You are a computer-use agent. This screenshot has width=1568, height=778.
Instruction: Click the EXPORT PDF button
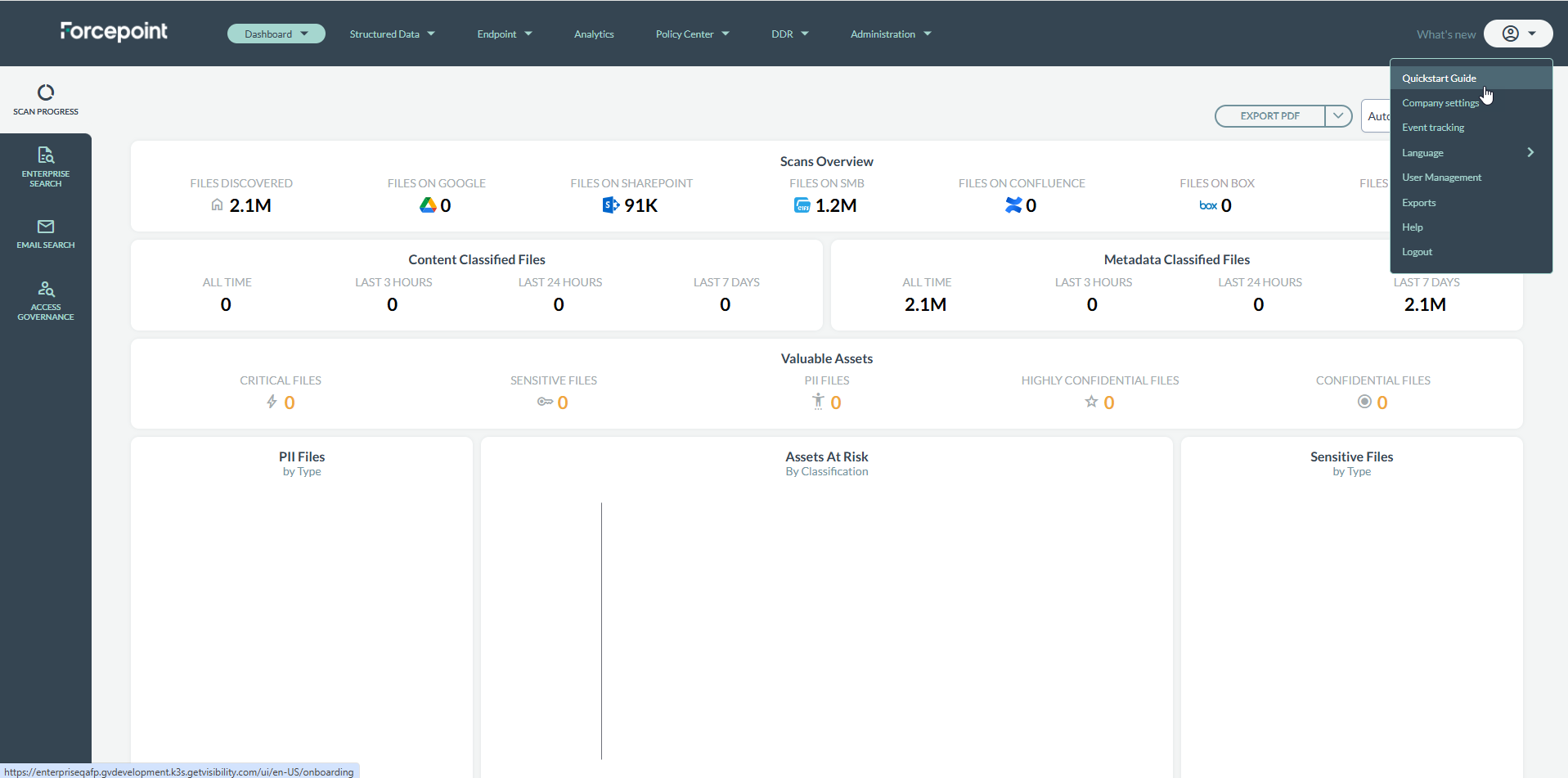coord(1269,116)
